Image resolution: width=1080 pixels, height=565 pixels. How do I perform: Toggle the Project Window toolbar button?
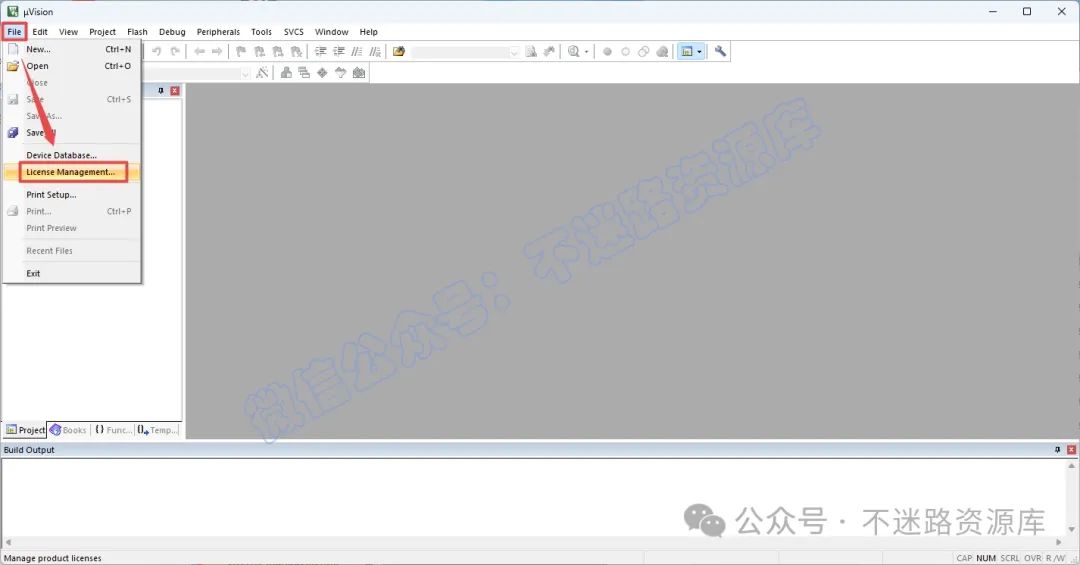click(x=687, y=52)
